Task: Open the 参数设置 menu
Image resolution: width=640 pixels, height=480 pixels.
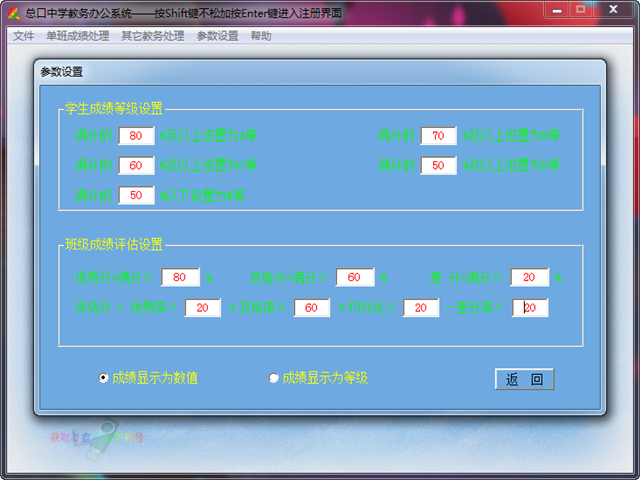Action: (x=217, y=35)
